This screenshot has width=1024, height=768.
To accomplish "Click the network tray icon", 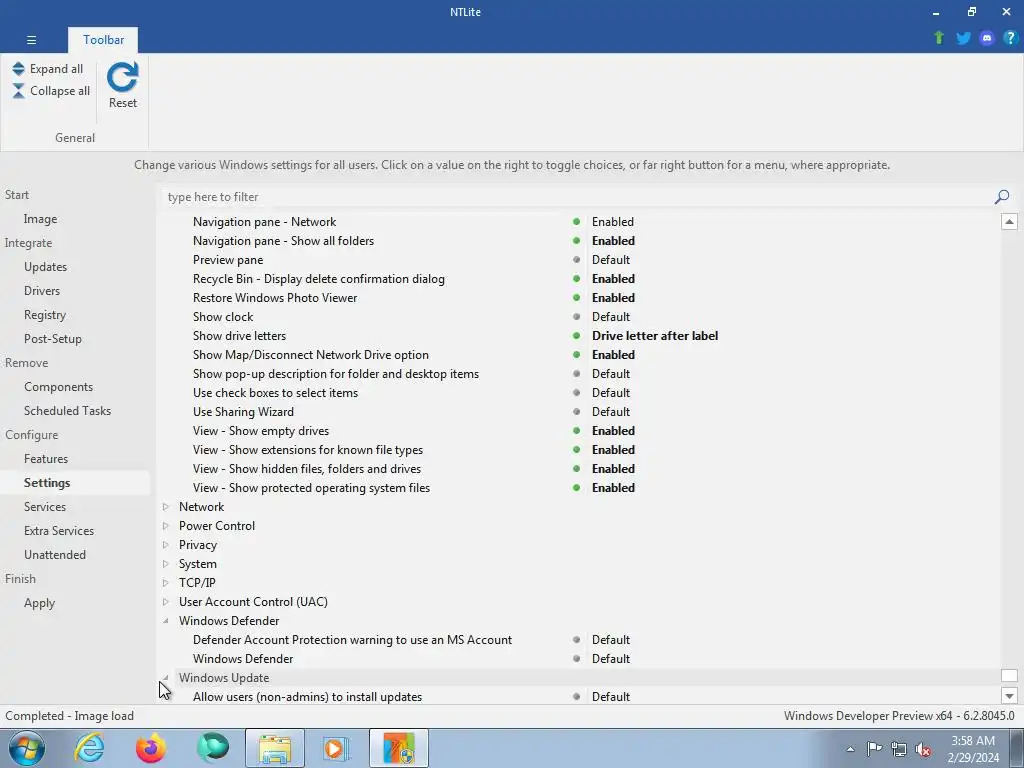I will tap(899, 749).
